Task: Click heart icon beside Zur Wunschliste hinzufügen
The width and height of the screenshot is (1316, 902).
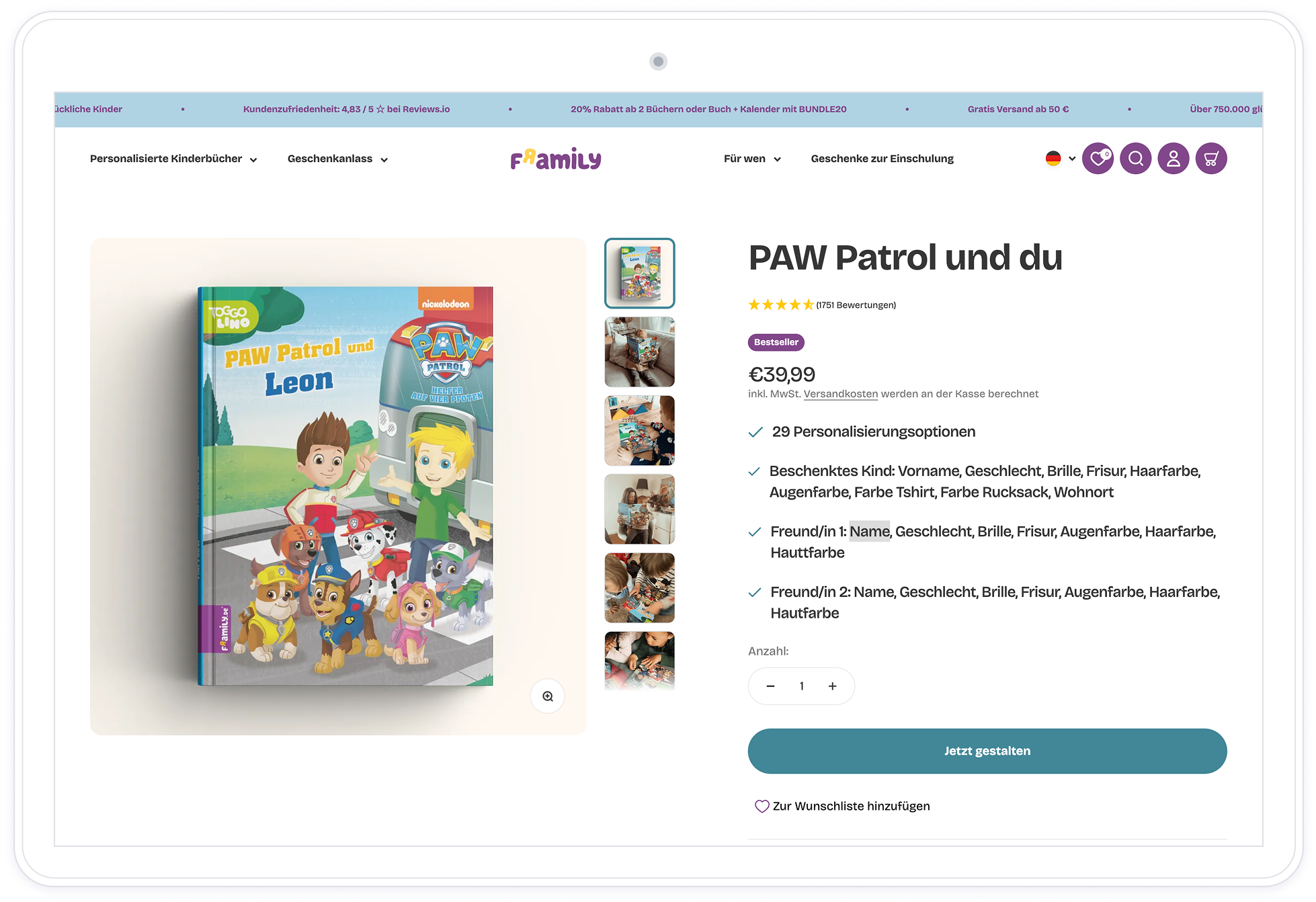Action: point(762,806)
